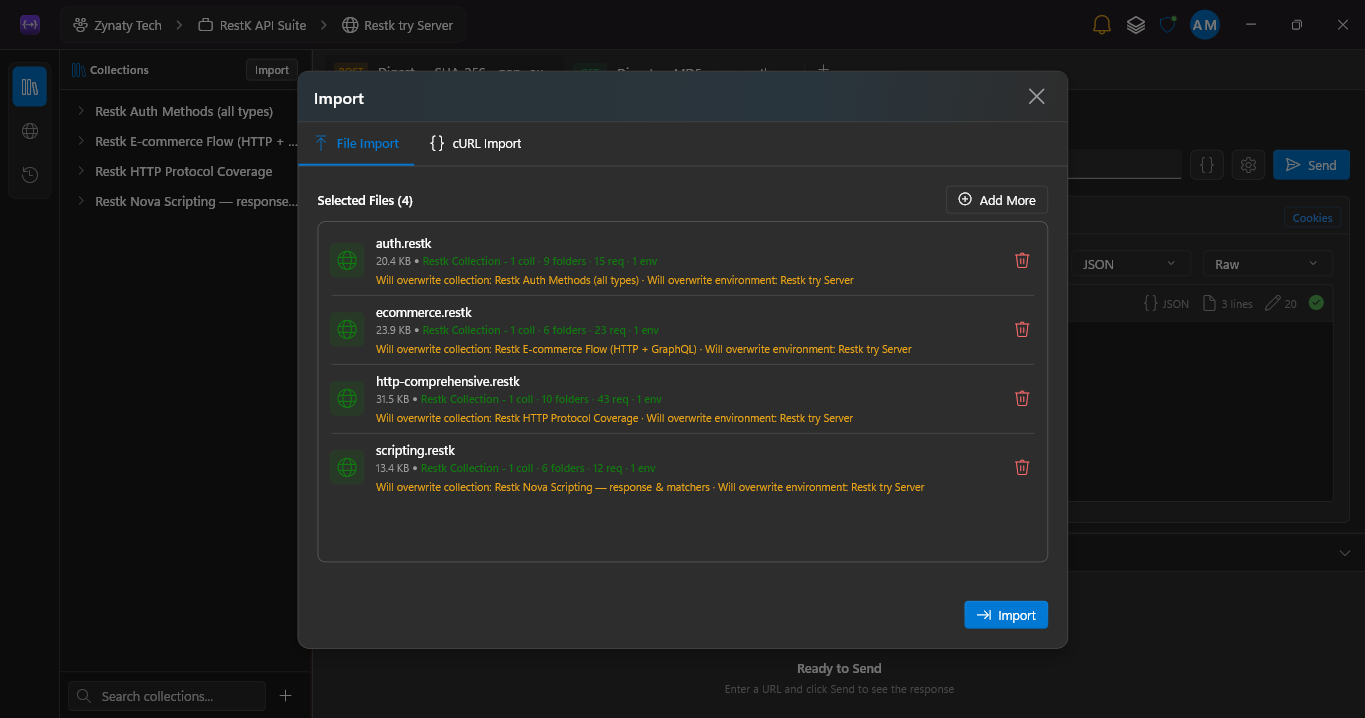1365x718 pixels.
Task: Select the scripting.restk file name
Action: pos(415,450)
